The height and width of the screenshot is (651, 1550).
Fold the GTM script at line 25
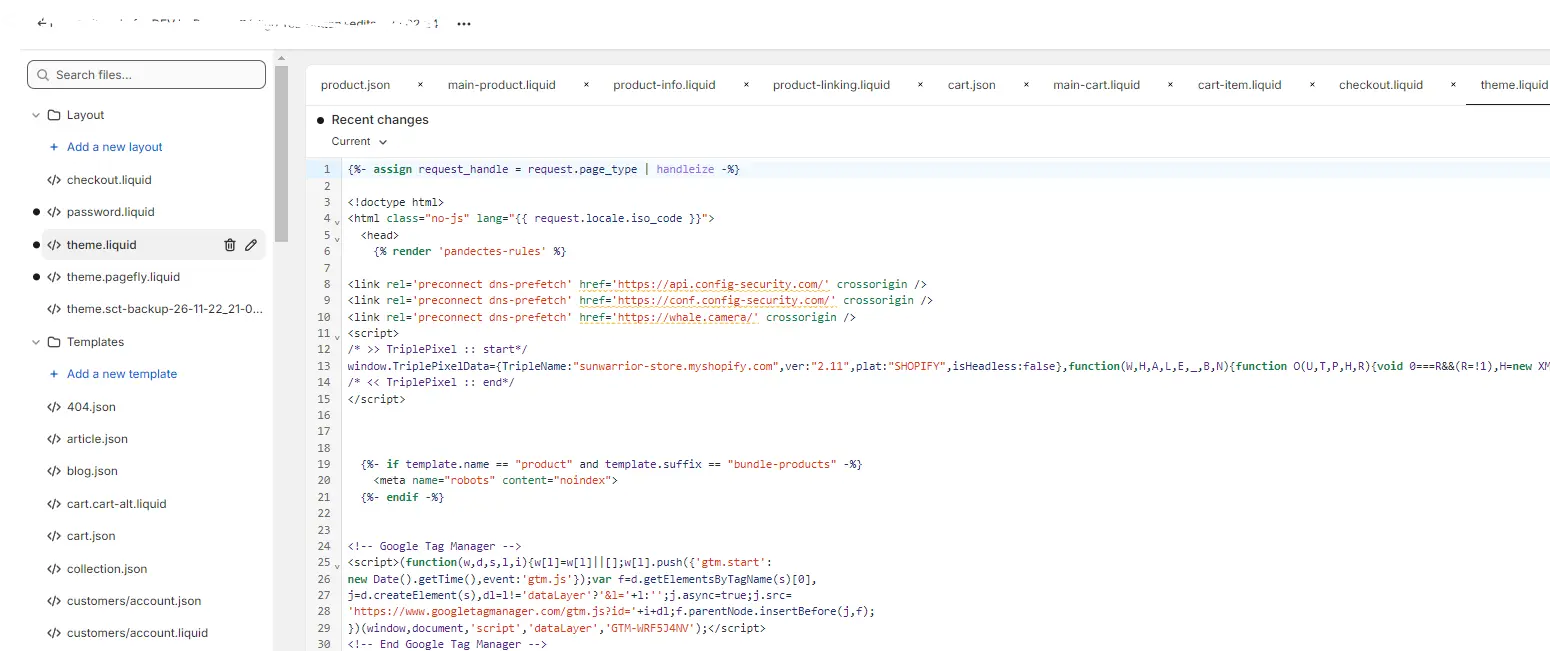click(337, 564)
